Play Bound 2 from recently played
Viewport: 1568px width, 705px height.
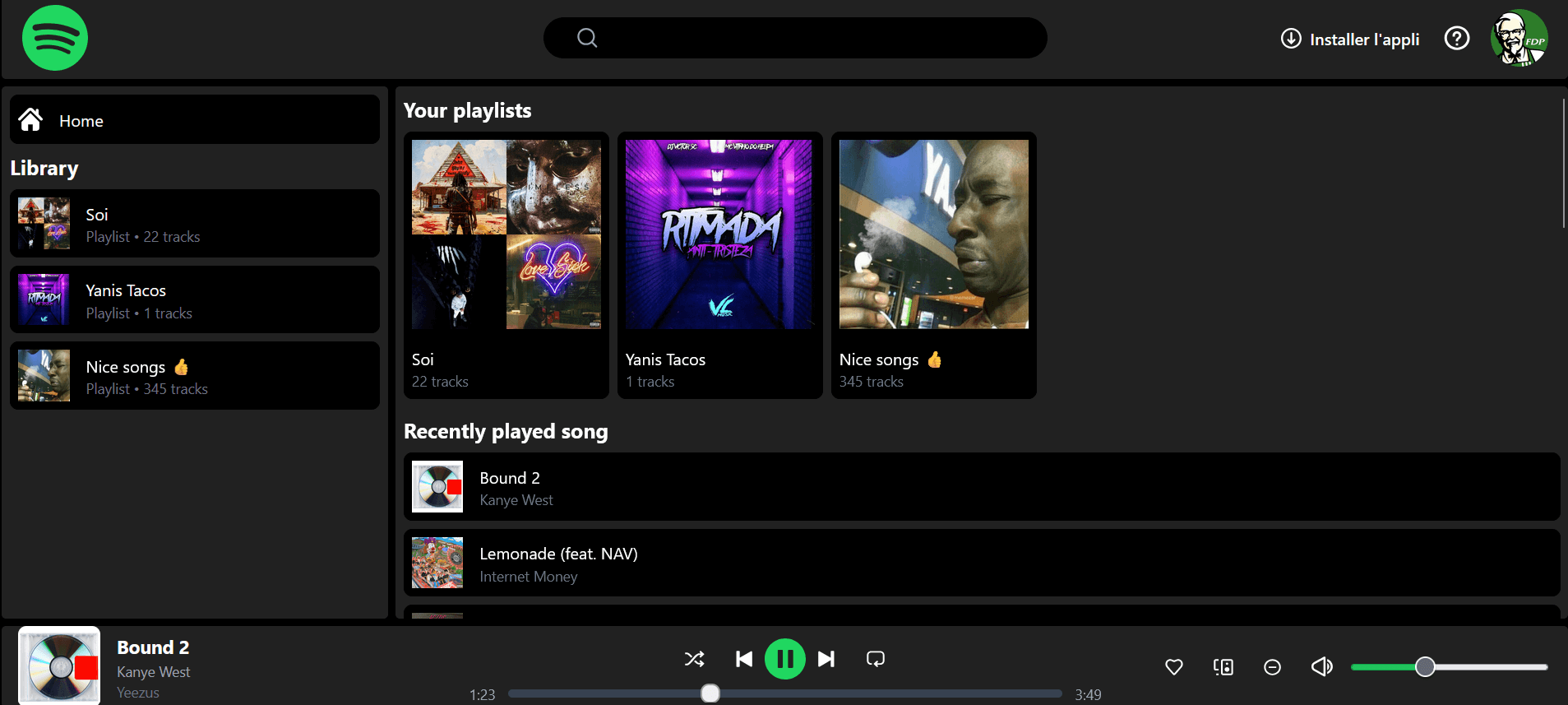point(982,487)
